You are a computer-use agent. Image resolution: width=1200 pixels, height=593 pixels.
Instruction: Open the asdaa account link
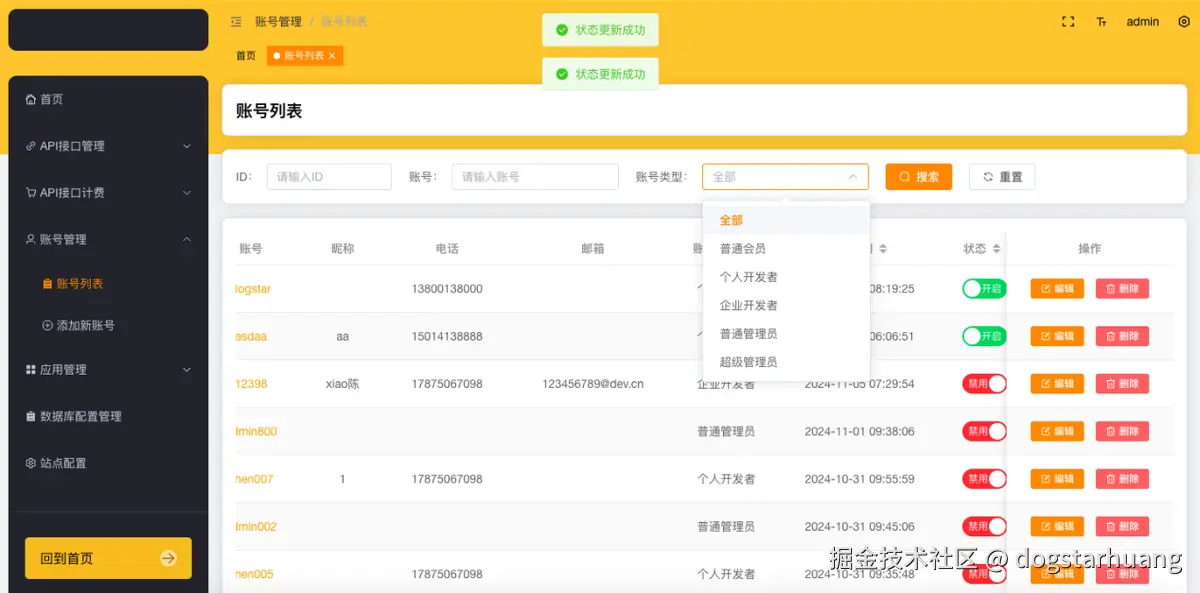pyautogui.click(x=251, y=337)
